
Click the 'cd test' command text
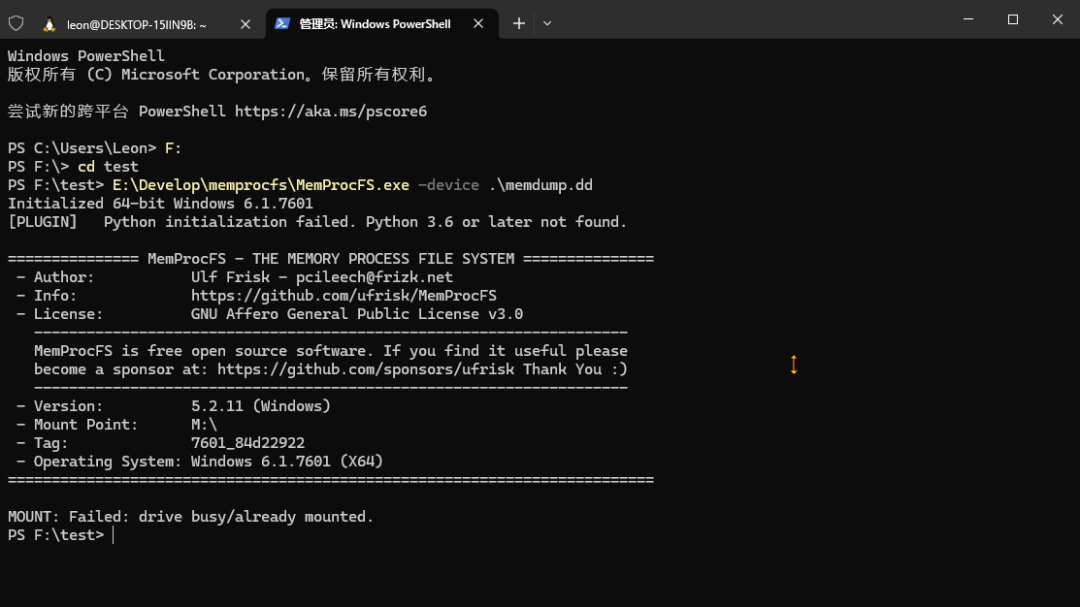click(107, 167)
